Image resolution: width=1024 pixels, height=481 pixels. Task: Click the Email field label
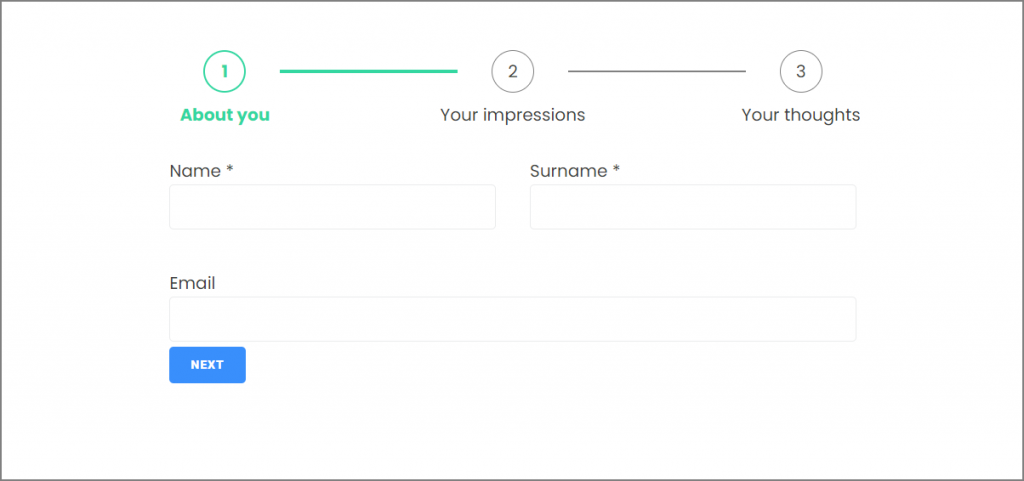point(192,283)
